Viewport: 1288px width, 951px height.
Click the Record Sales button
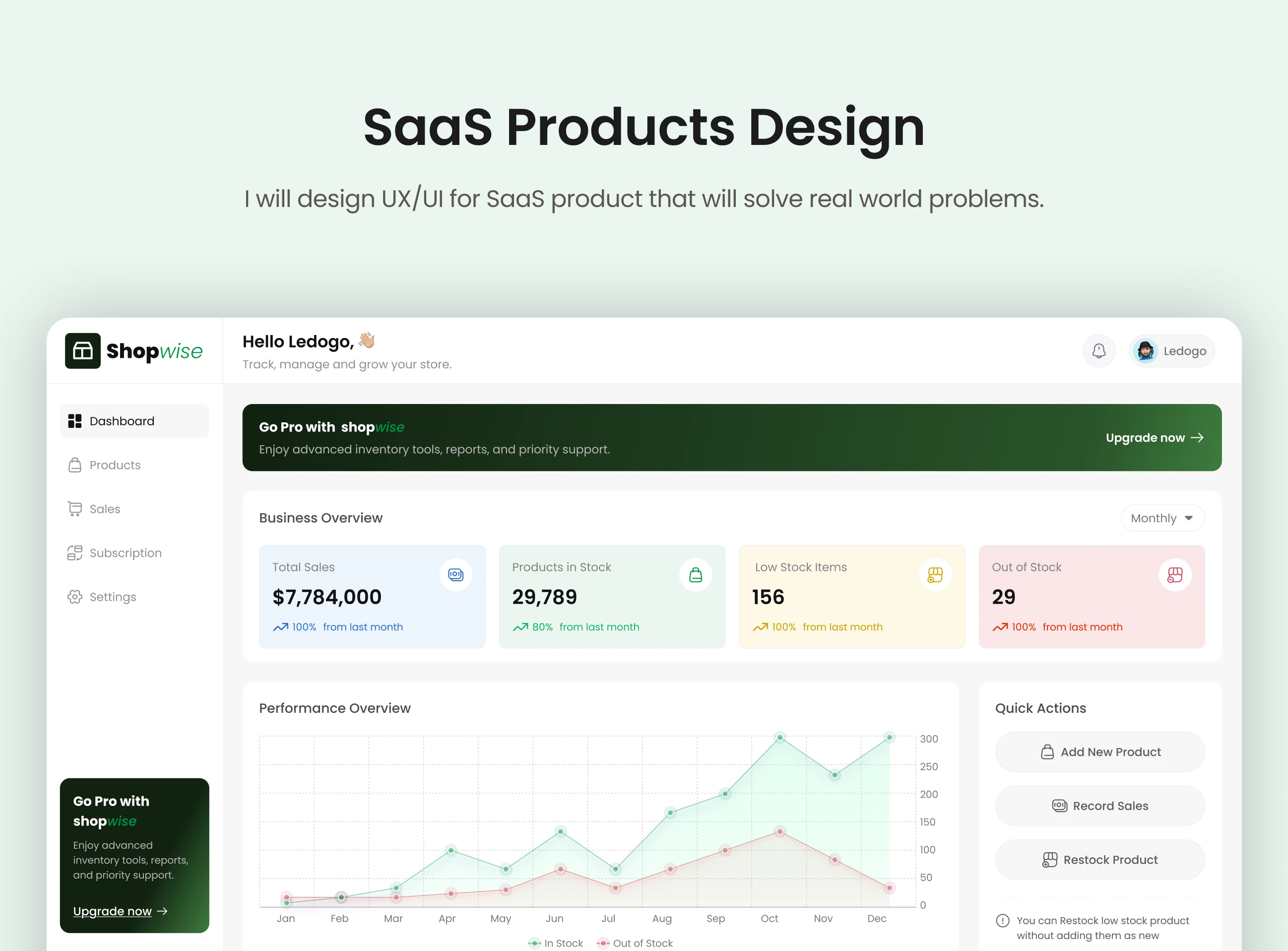point(1099,806)
